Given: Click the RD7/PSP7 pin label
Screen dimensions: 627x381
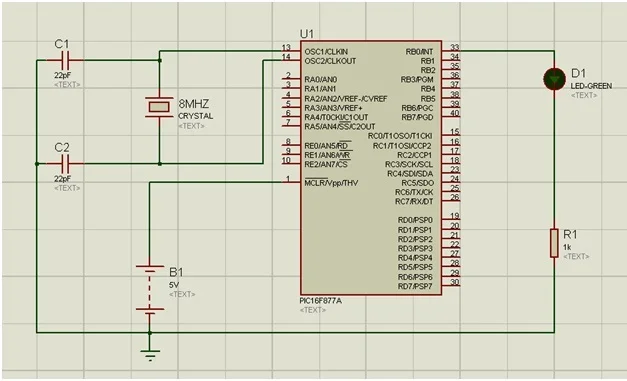Looking at the screenshot, I should [x=415, y=286].
